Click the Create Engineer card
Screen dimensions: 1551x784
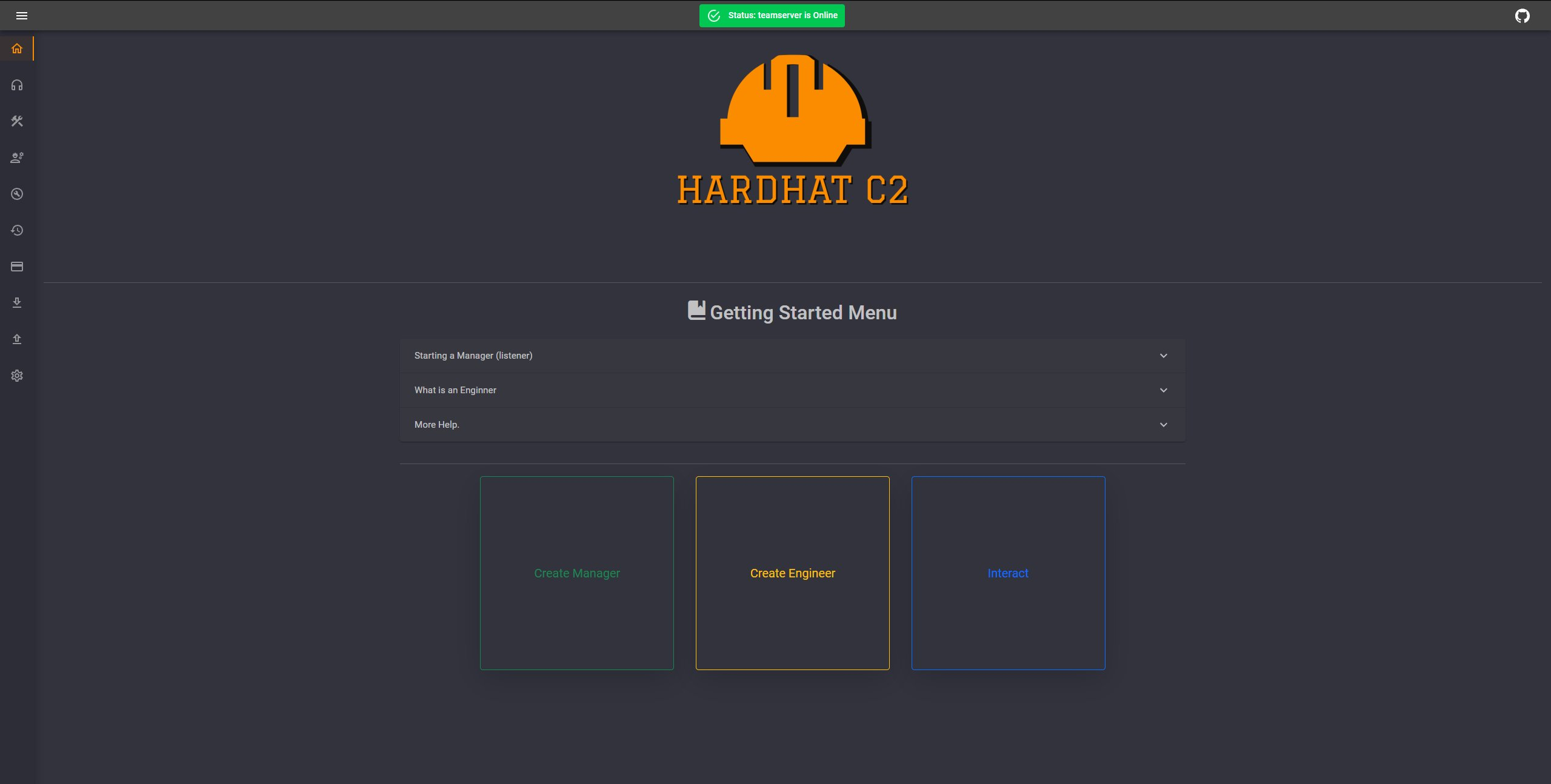pos(792,573)
